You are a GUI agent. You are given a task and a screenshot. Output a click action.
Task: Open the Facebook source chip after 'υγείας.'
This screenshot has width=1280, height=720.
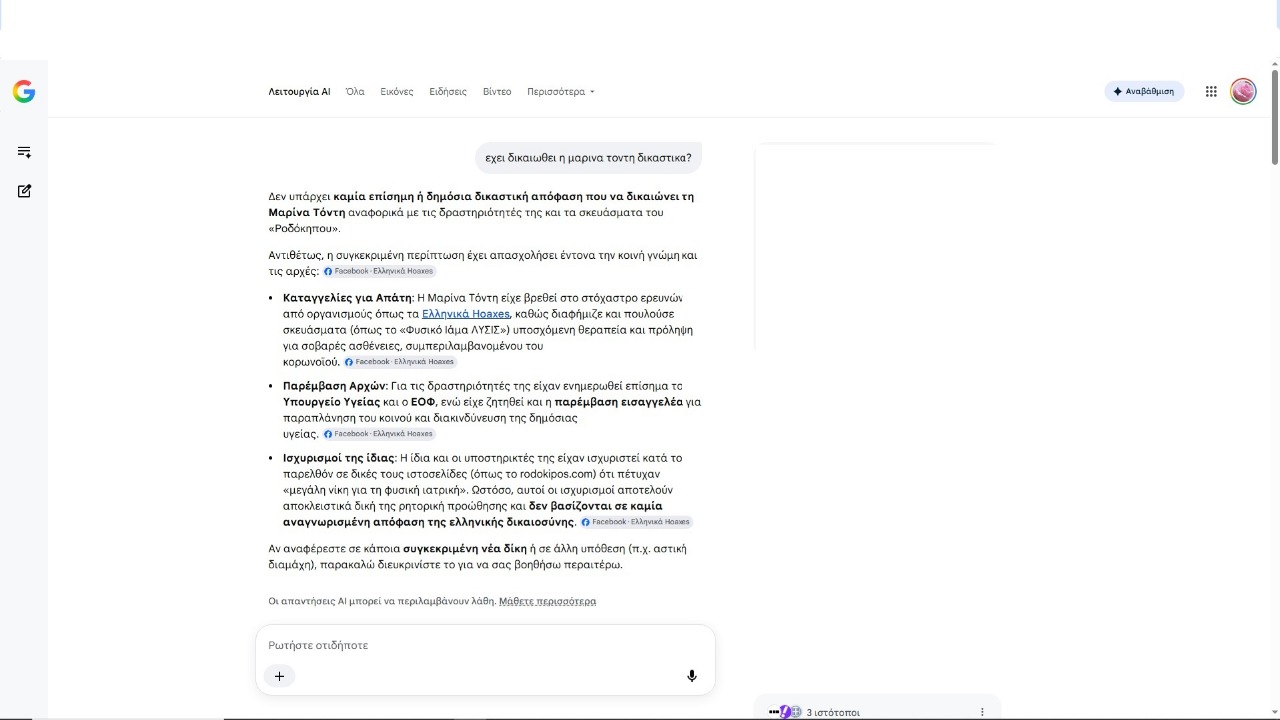pyautogui.click(x=378, y=434)
